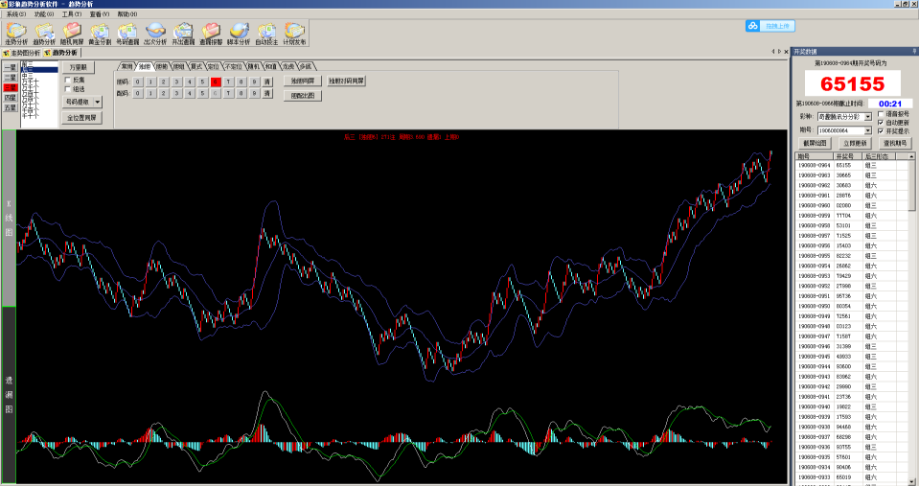Click the 全位置网屏 button
Image resolution: width=920 pixels, height=489 pixels.
82,117
